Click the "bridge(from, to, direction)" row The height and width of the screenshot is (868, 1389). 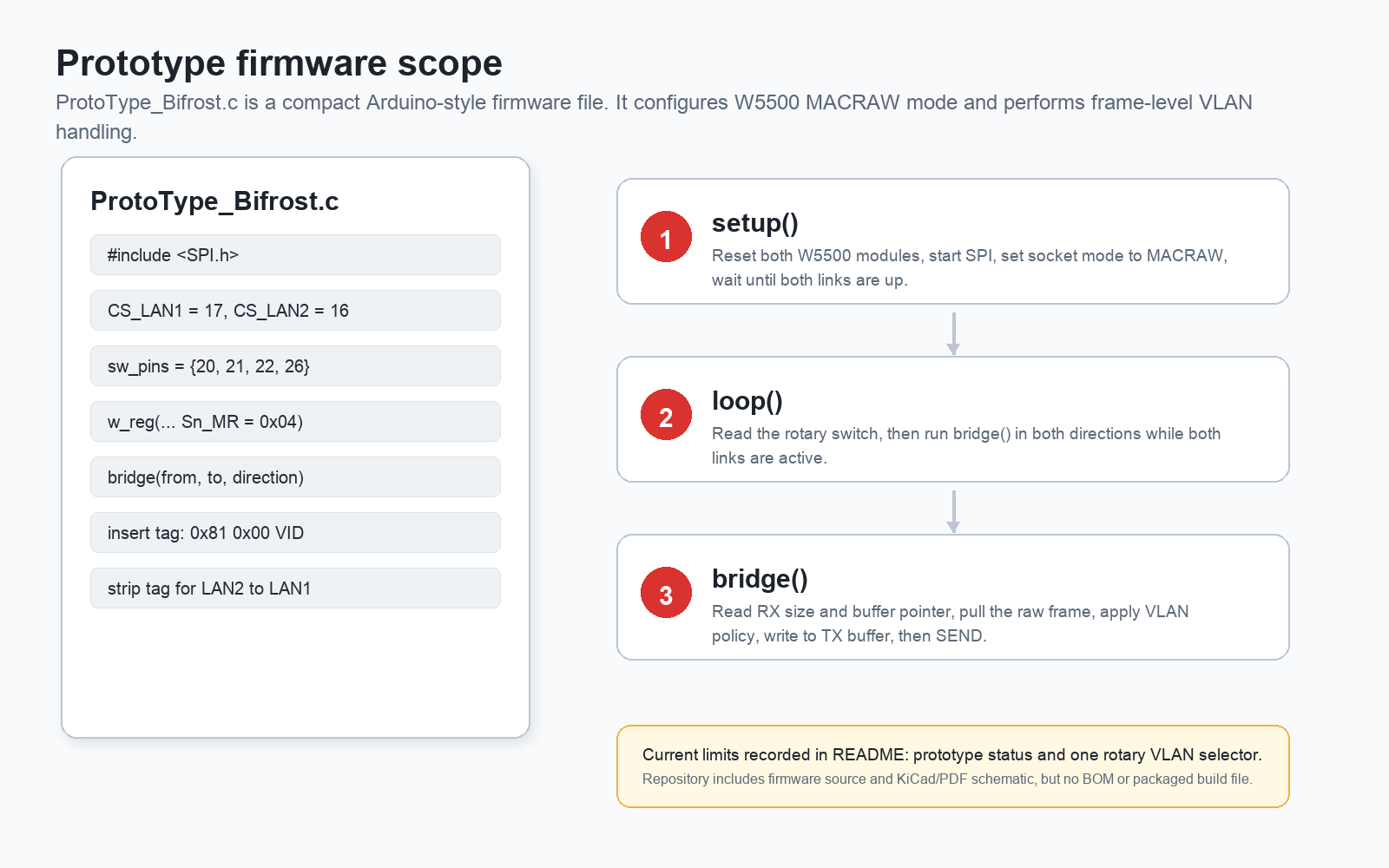tap(295, 477)
